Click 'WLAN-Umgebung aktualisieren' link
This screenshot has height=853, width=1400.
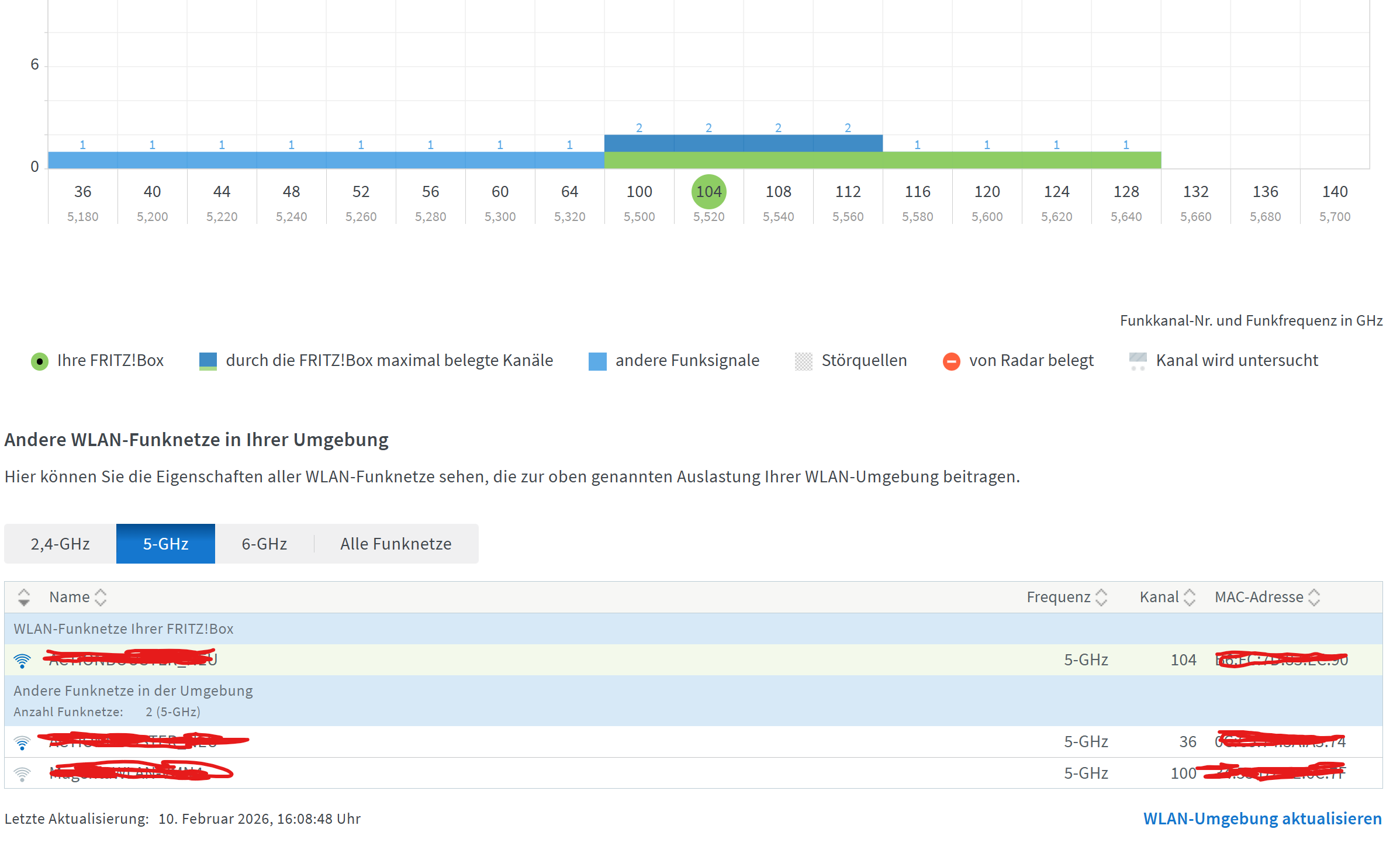point(1262,819)
